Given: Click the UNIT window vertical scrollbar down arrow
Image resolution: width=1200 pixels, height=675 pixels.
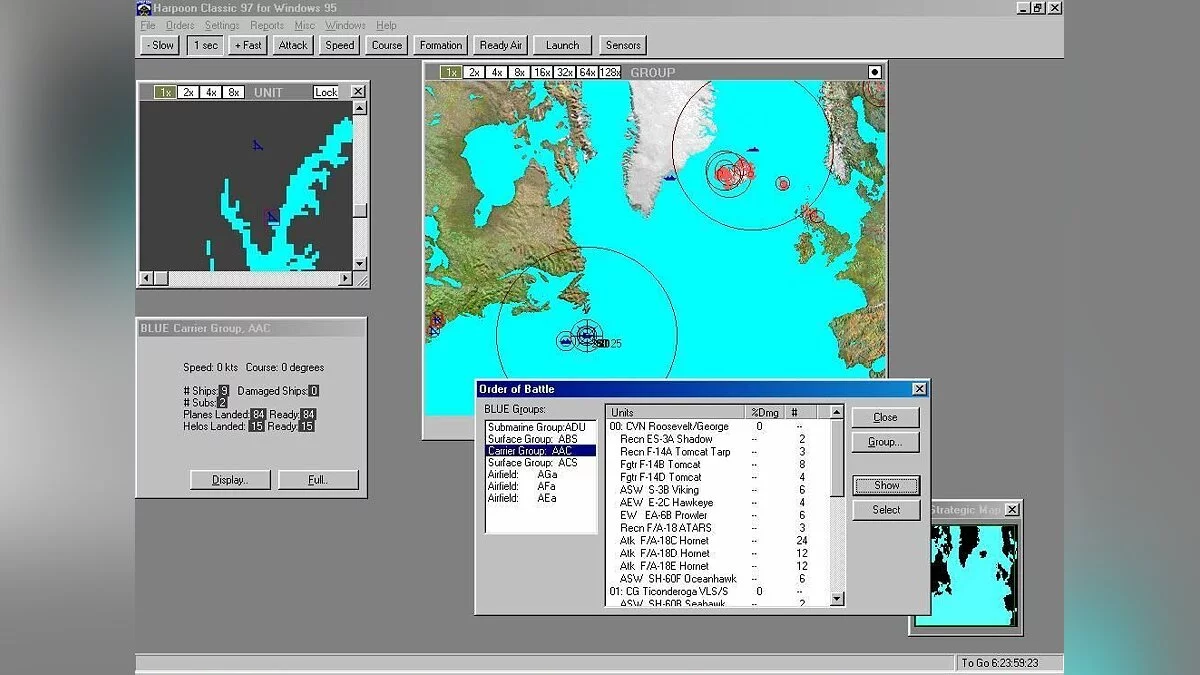Looking at the screenshot, I should pos(360,264).
